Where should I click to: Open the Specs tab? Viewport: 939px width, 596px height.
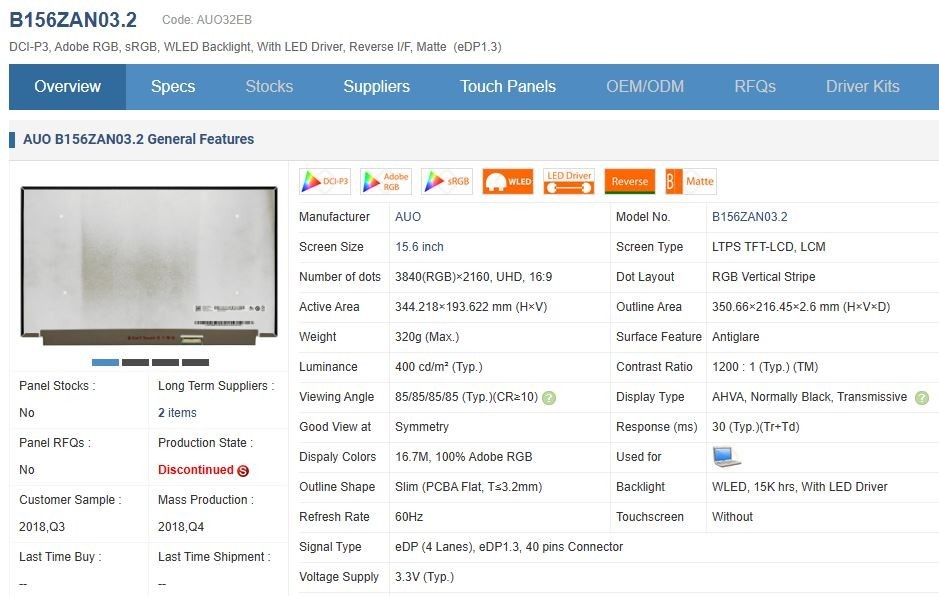(x=173, y=87)
